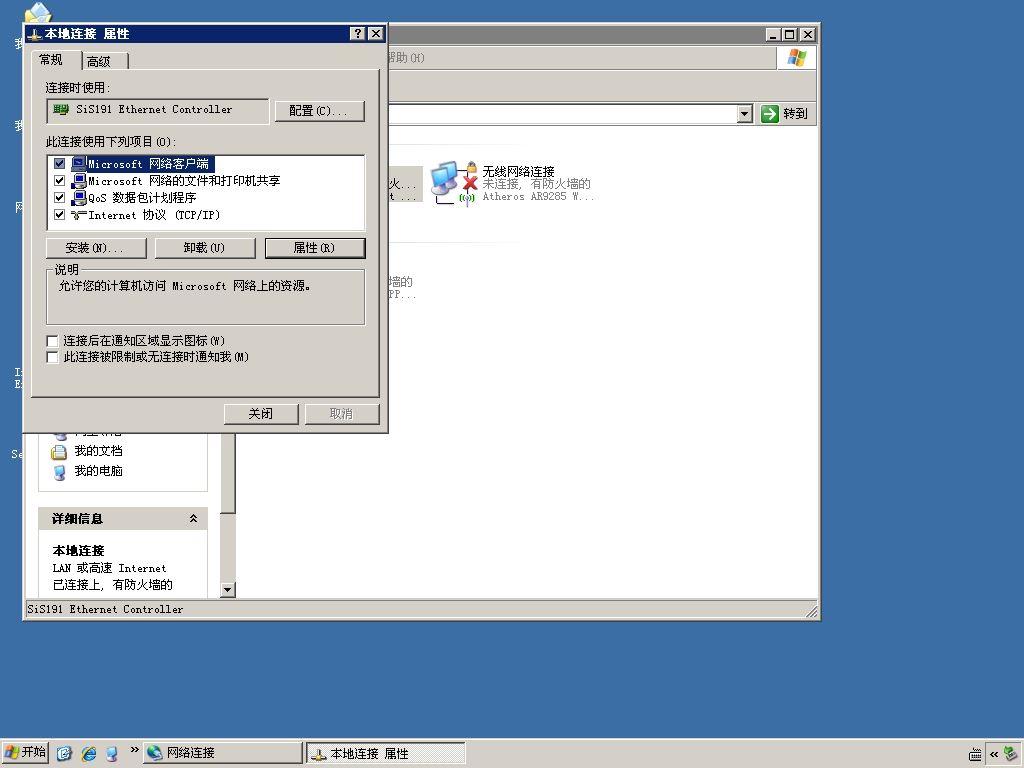Image resolution: width=1024 pixels, height=768 pixels.
Task: Click the green safely-remove hardware tray icon
Action: 1012,753
